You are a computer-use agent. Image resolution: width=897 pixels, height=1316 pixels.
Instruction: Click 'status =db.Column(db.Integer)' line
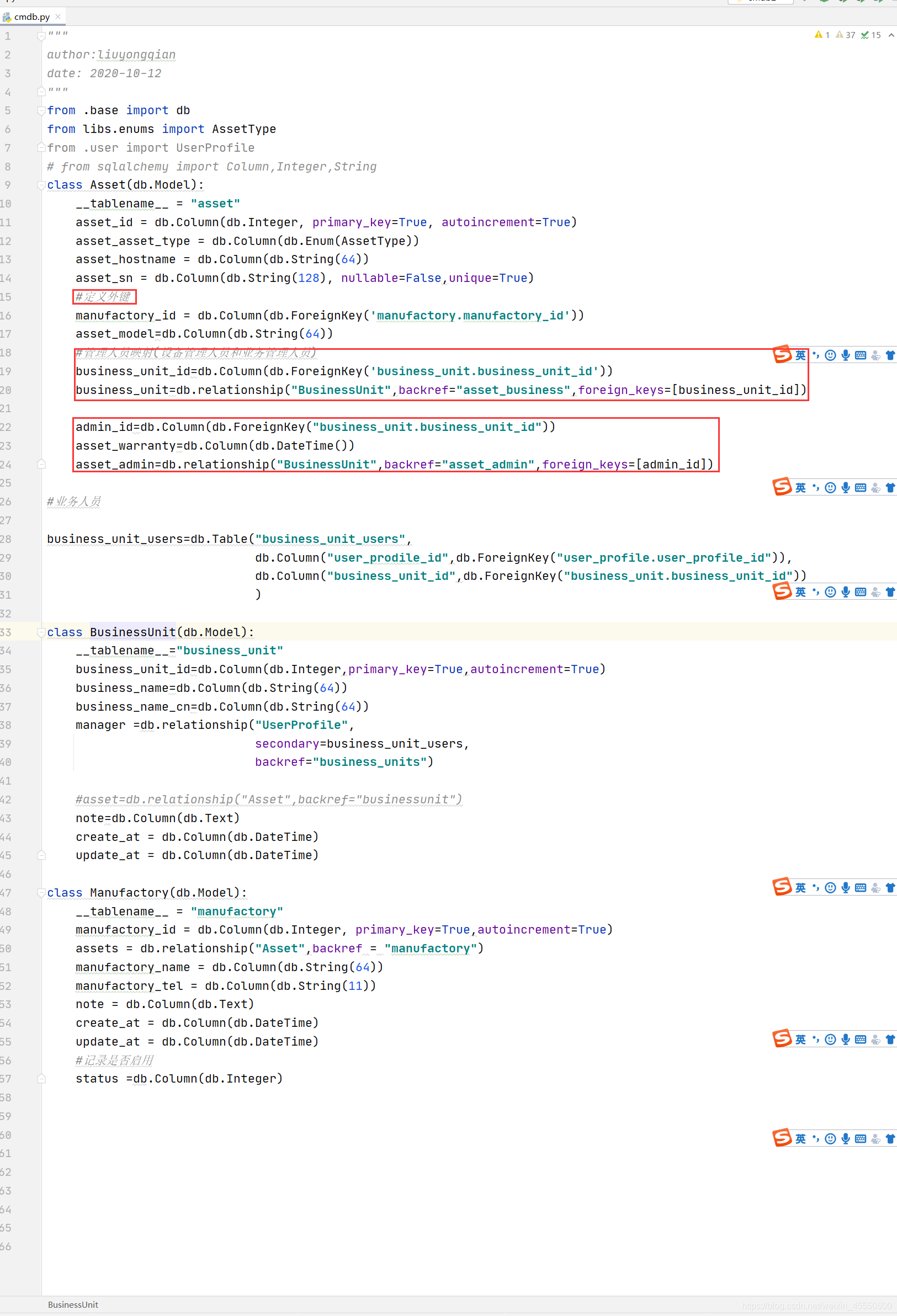179,1078
